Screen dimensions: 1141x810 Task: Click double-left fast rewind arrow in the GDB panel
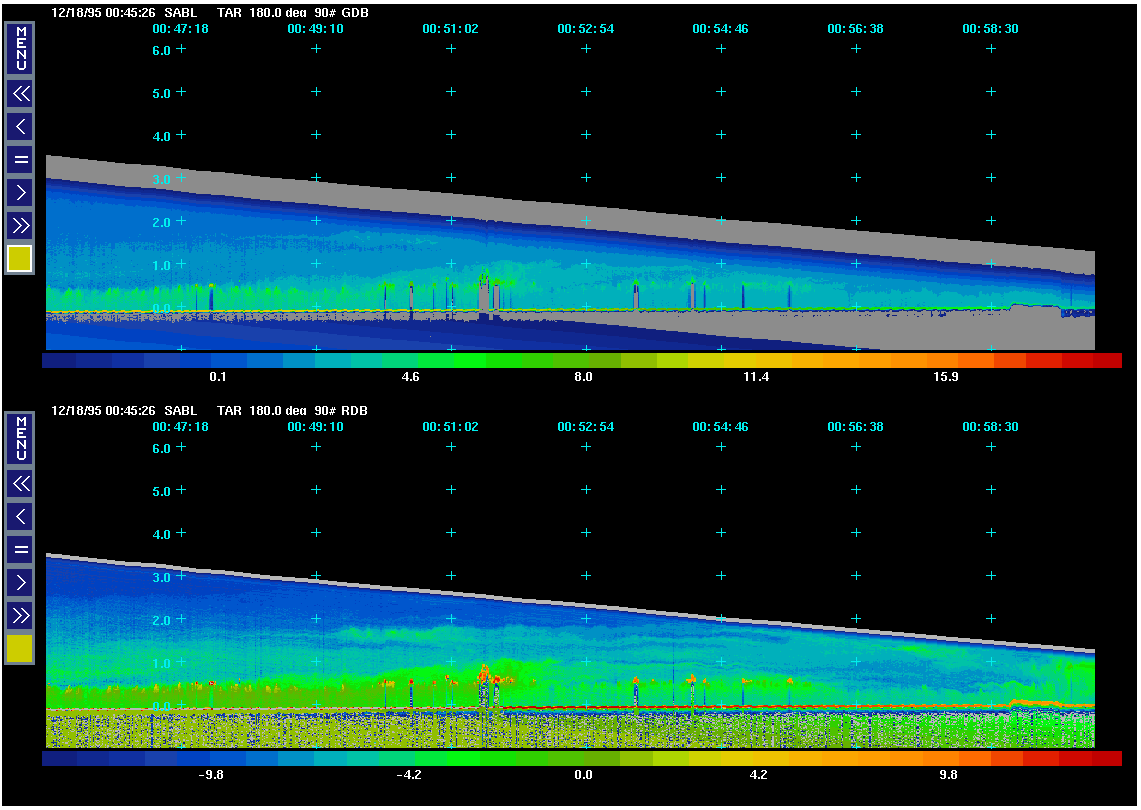point(20,94)
